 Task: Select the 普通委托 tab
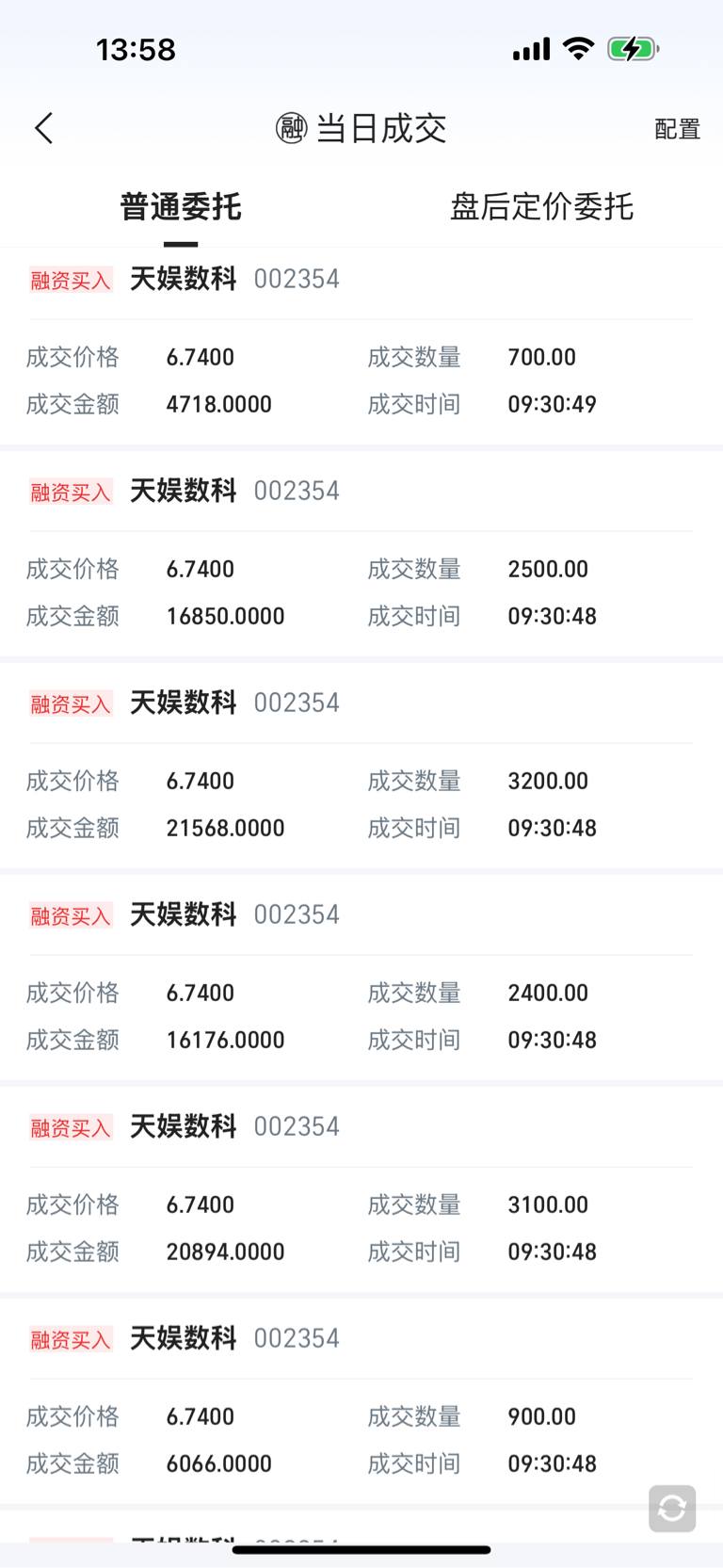(x=181, y=207)
